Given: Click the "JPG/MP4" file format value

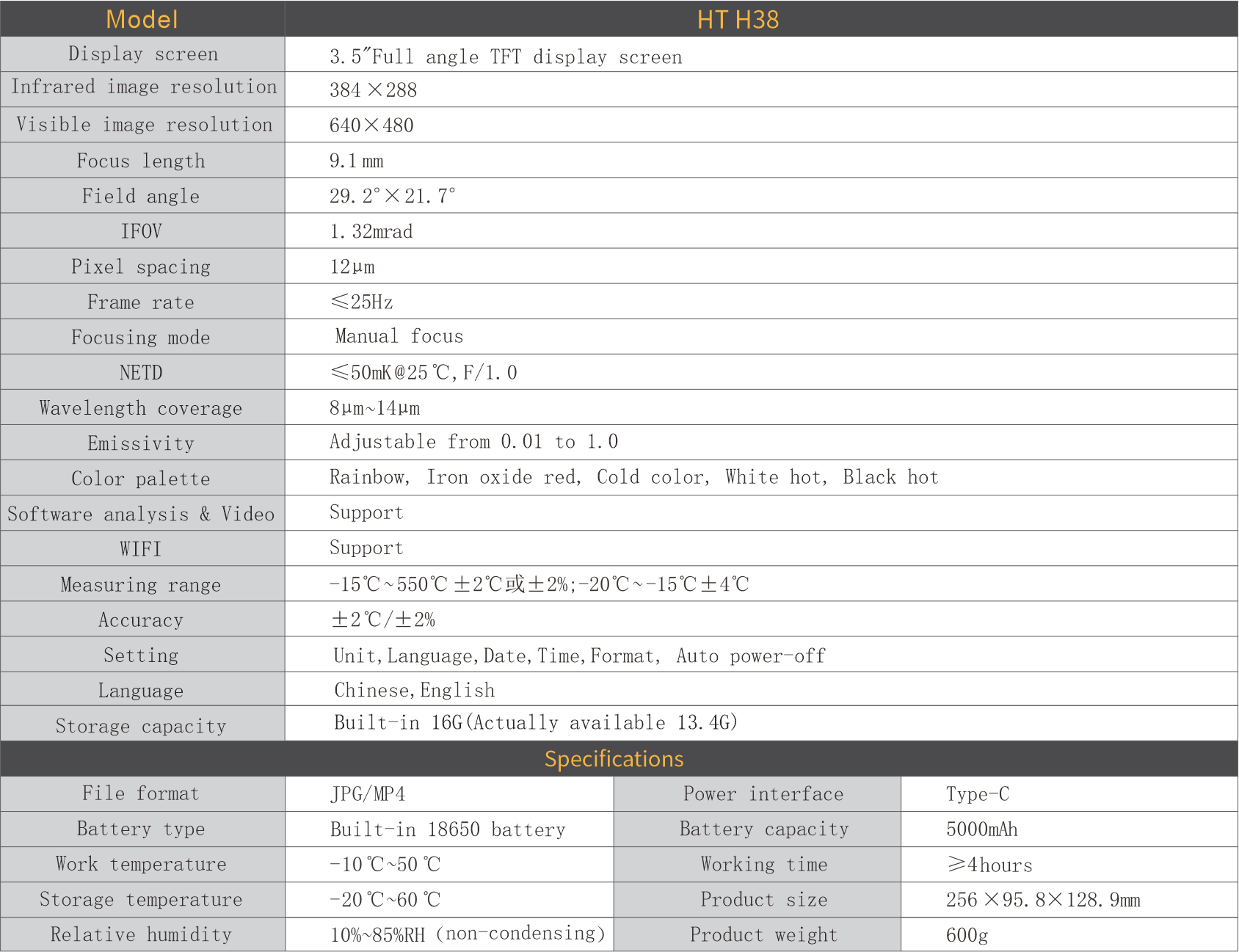Looking at the screenshot, I should pos(368,794).
